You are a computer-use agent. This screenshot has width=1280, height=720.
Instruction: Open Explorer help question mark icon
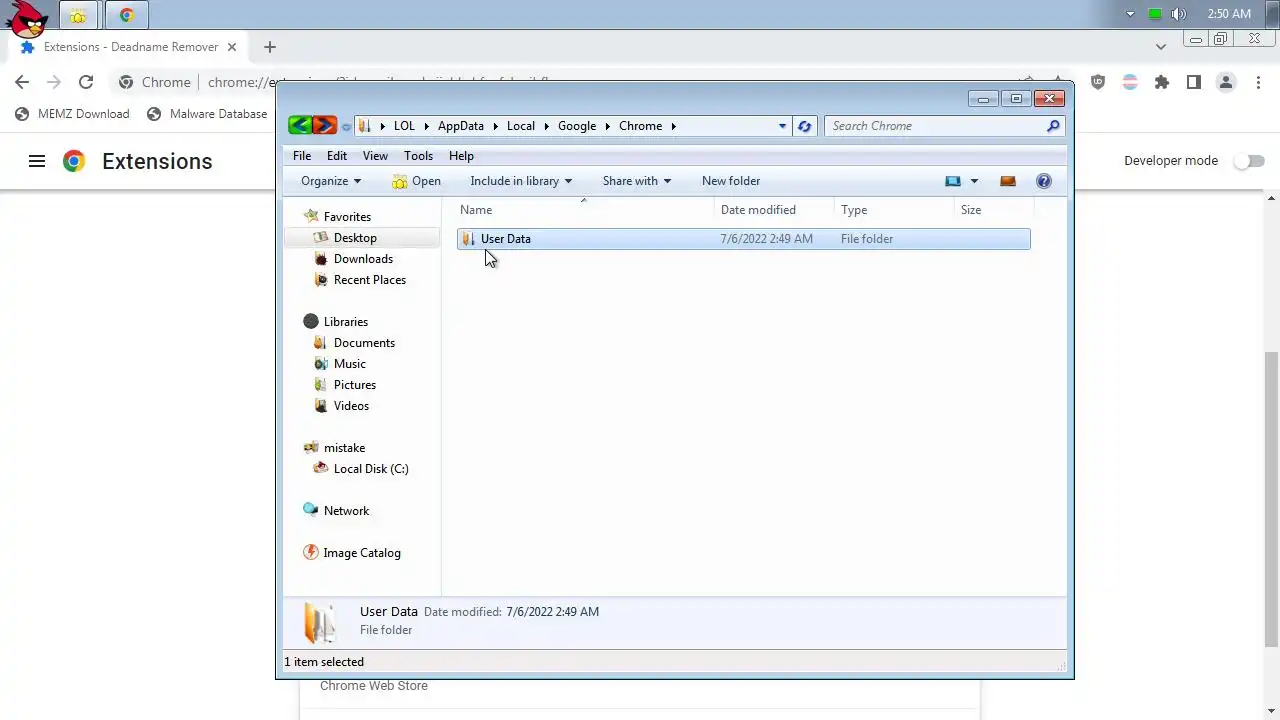[x=1044, y=181]
